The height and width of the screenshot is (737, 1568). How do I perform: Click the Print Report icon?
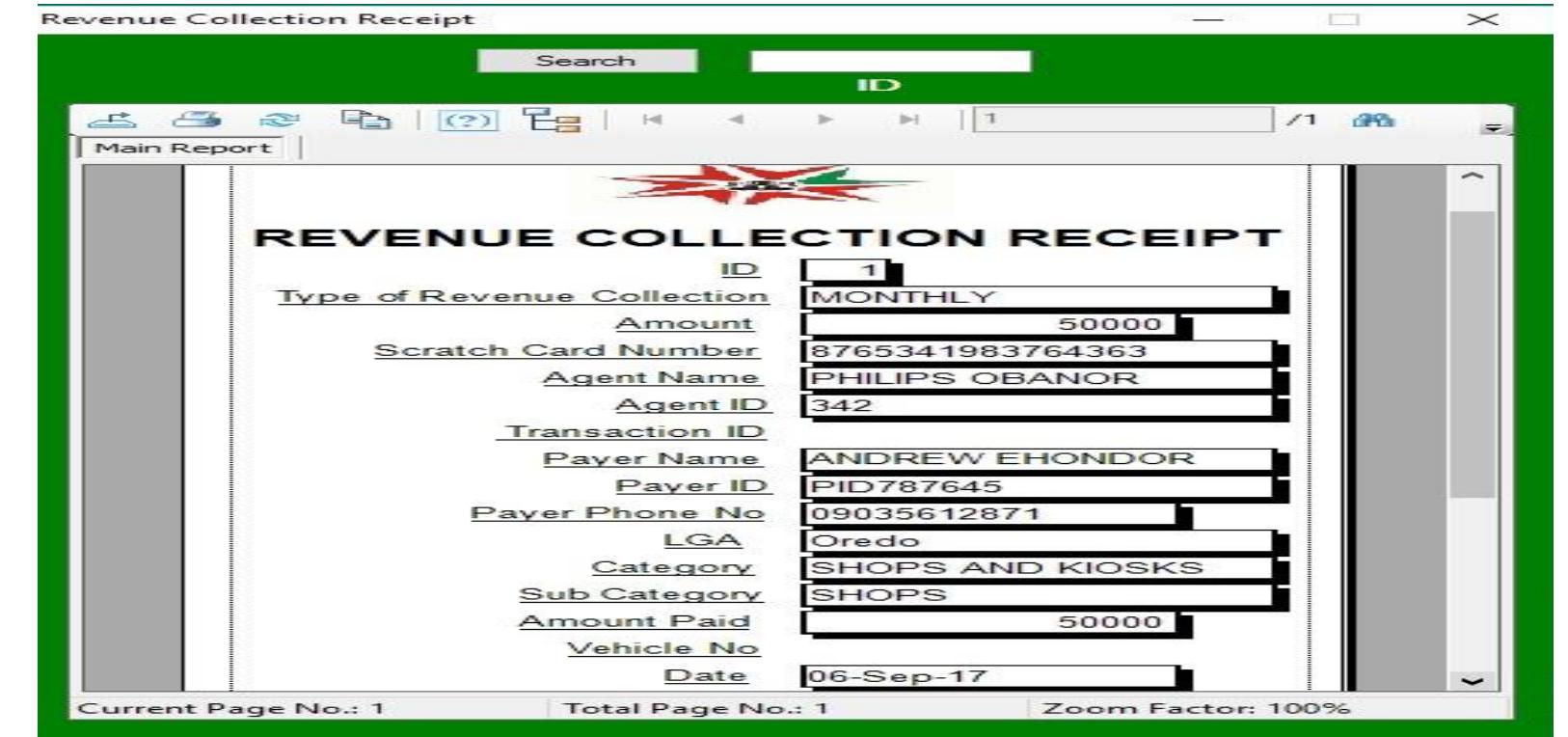(197, 120)
